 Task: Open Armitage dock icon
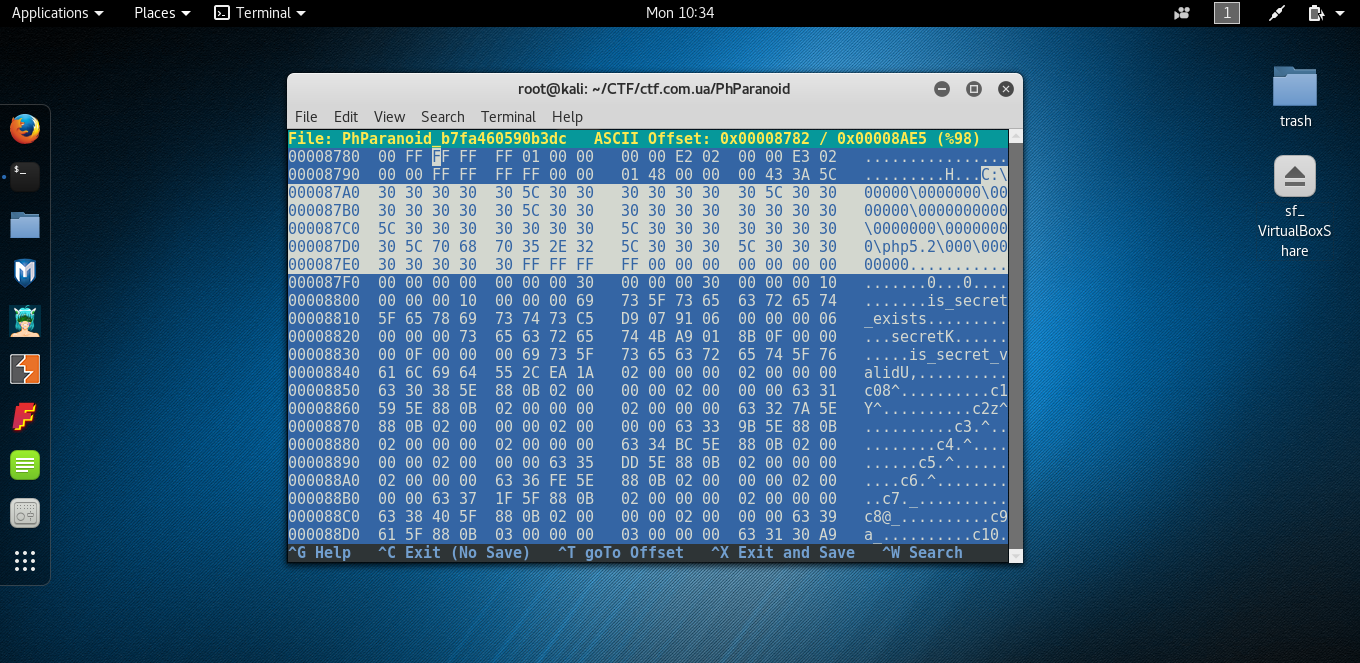coord(25,320)
